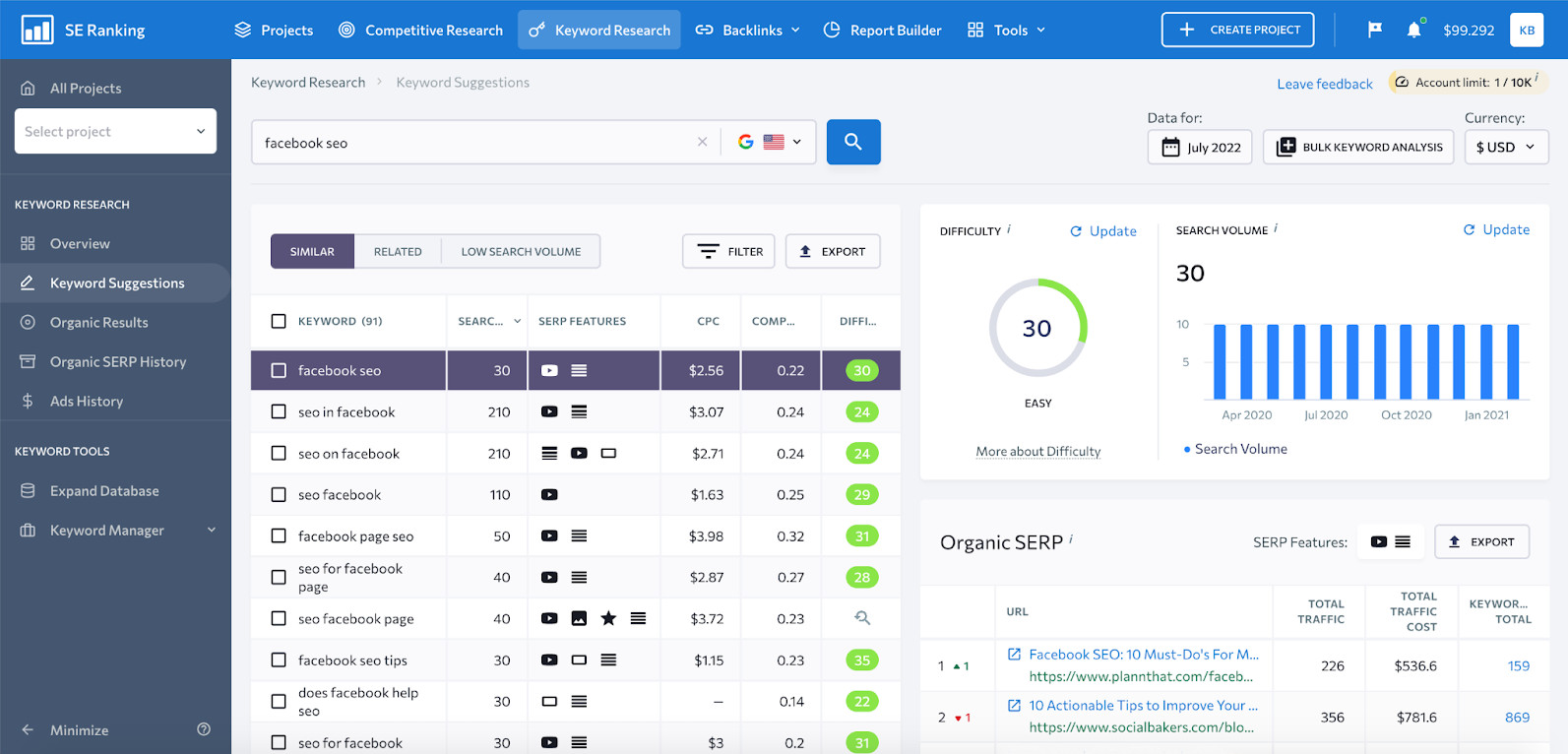Image resolution: width=1568 pixels, height=754 pixels.
Task: Click video SERP feature icon for facebook seo
Action: [x=549, y=371]
